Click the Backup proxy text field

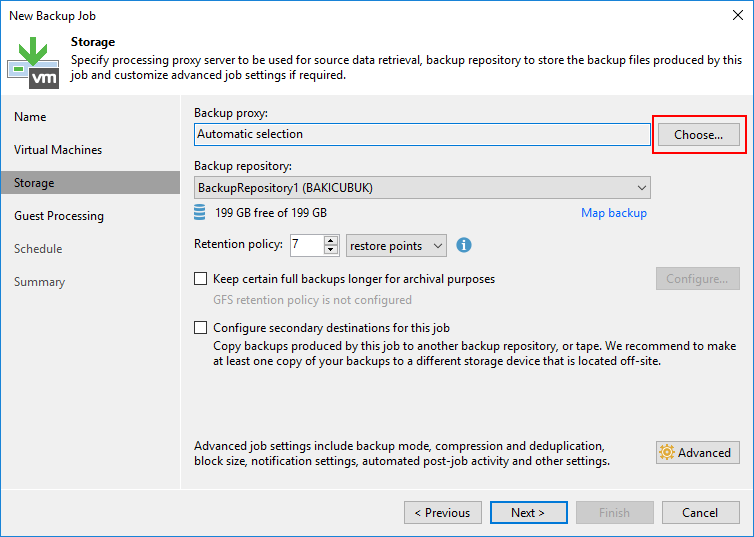pyautogui.click(x=421, y=134)
